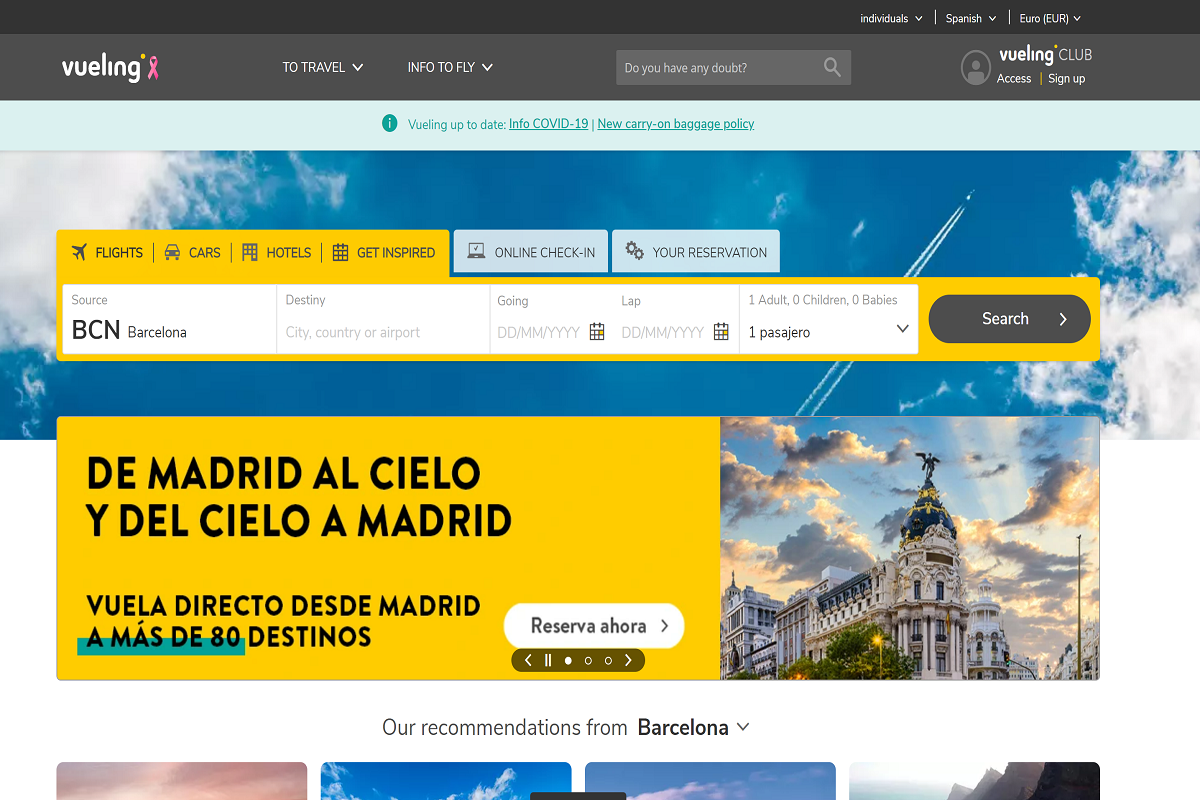The height and width of the screenshot is (800, 1200).
Task: Click the pink ribbon icon beside logo
Action: point(153,68)
